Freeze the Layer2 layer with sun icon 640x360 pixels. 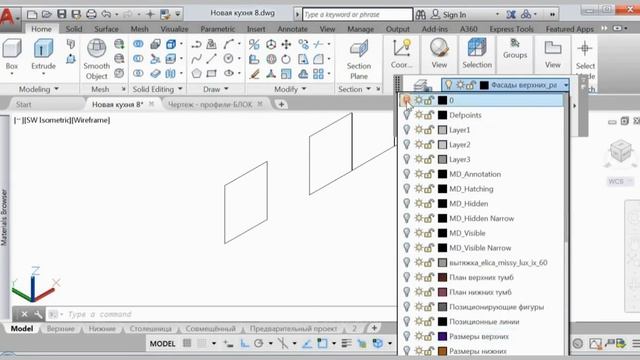click(x=418, y=144)
